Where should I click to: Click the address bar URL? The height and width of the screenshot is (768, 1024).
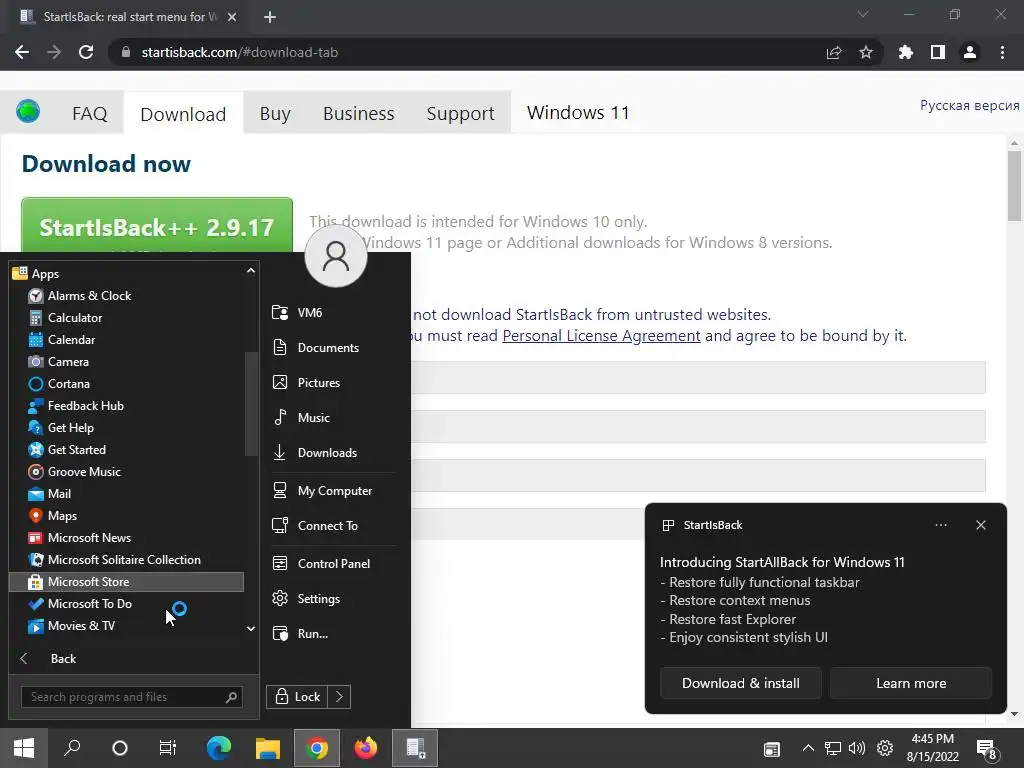pos(240,52)
